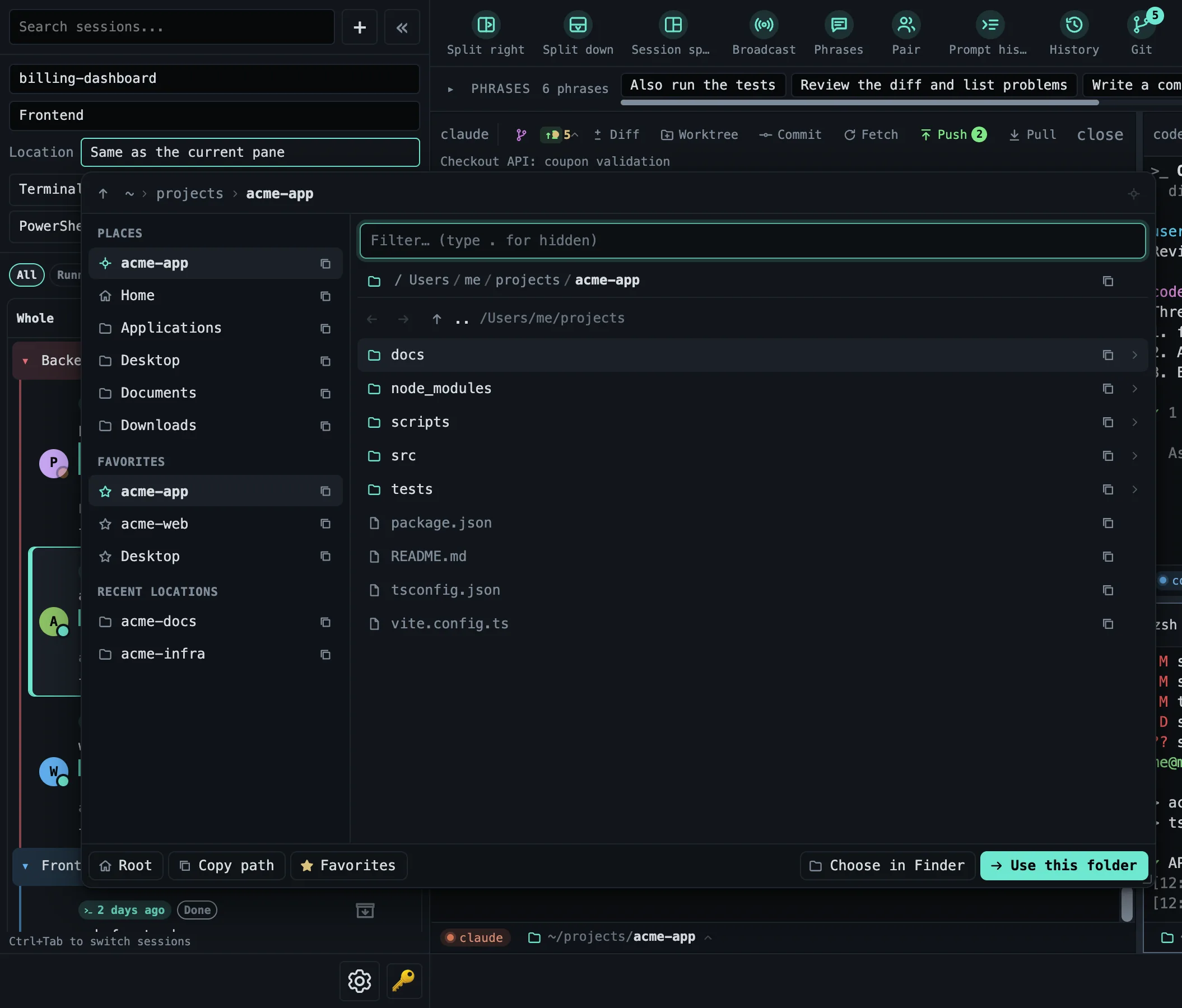Copy path of node_modules folder
Viewport: 1182px width, 1008px height.
click(x=1107, y=389)
